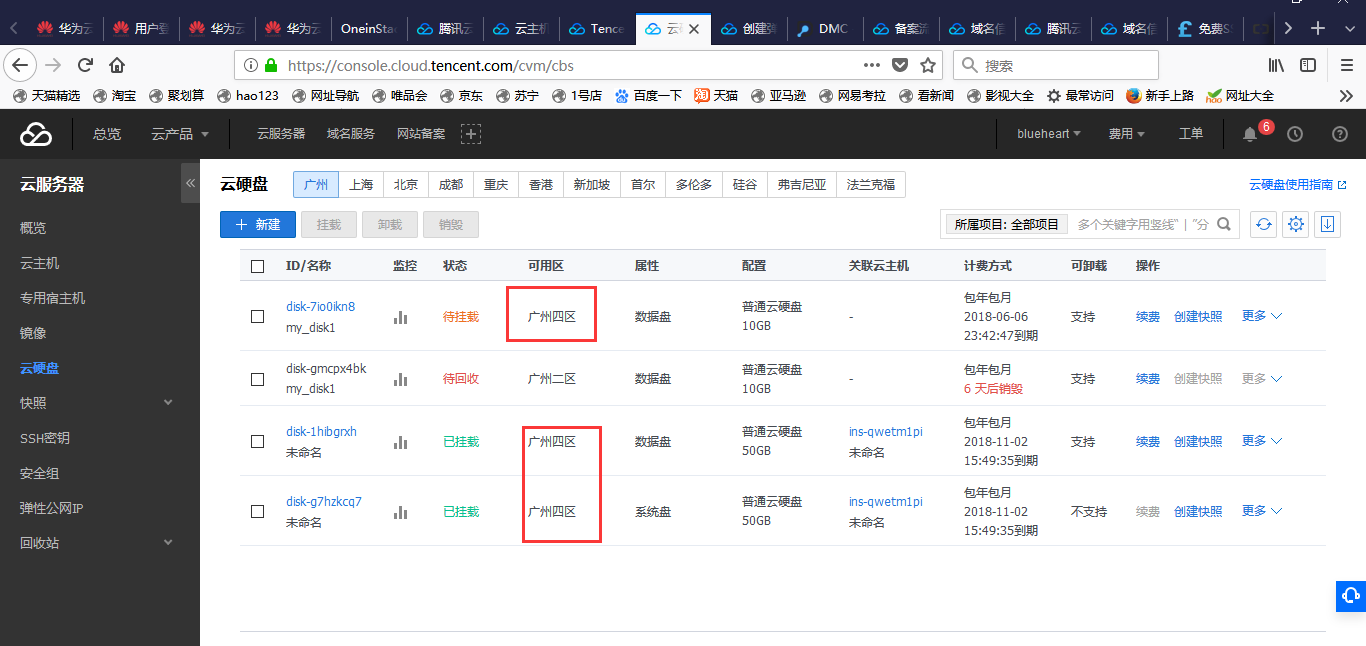Toggle the select-all header checkbox
Viewport: 1366px width, 646px height.
coord(258,266)
